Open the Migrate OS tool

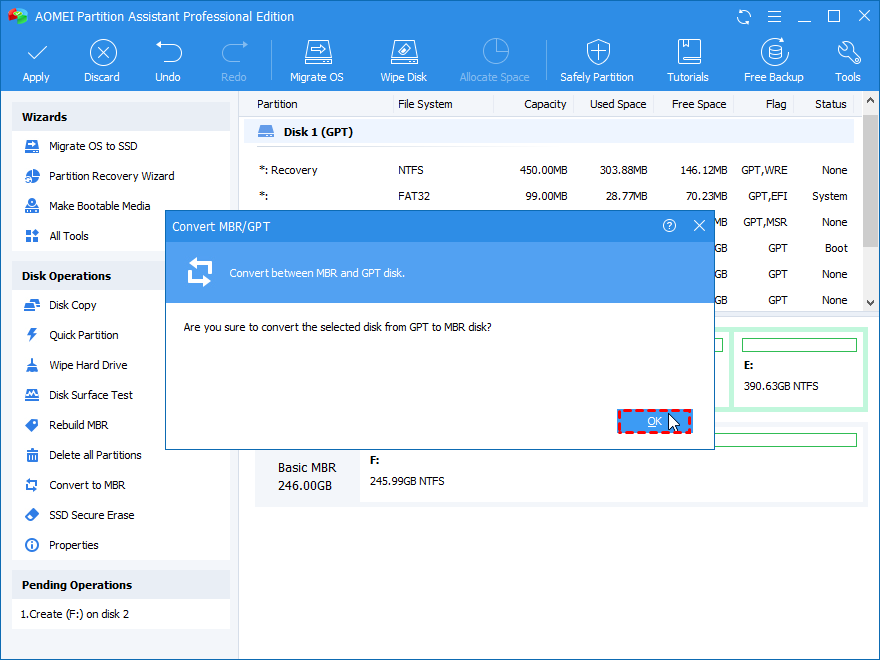(x=318, y=53)
